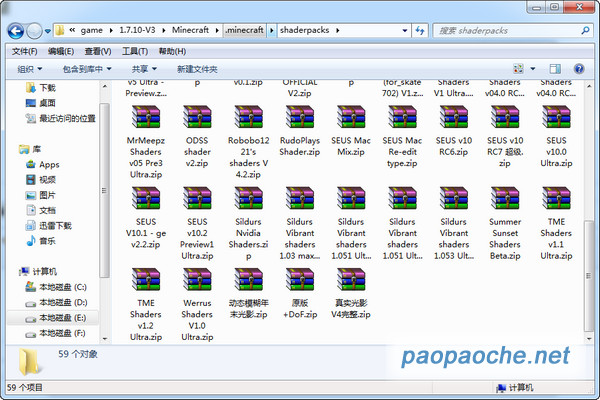The width and height of the screenshot is (600, 400).
Task: Open the 工具(T) menu
Action: pyautogui.click(x=135, y=51)
